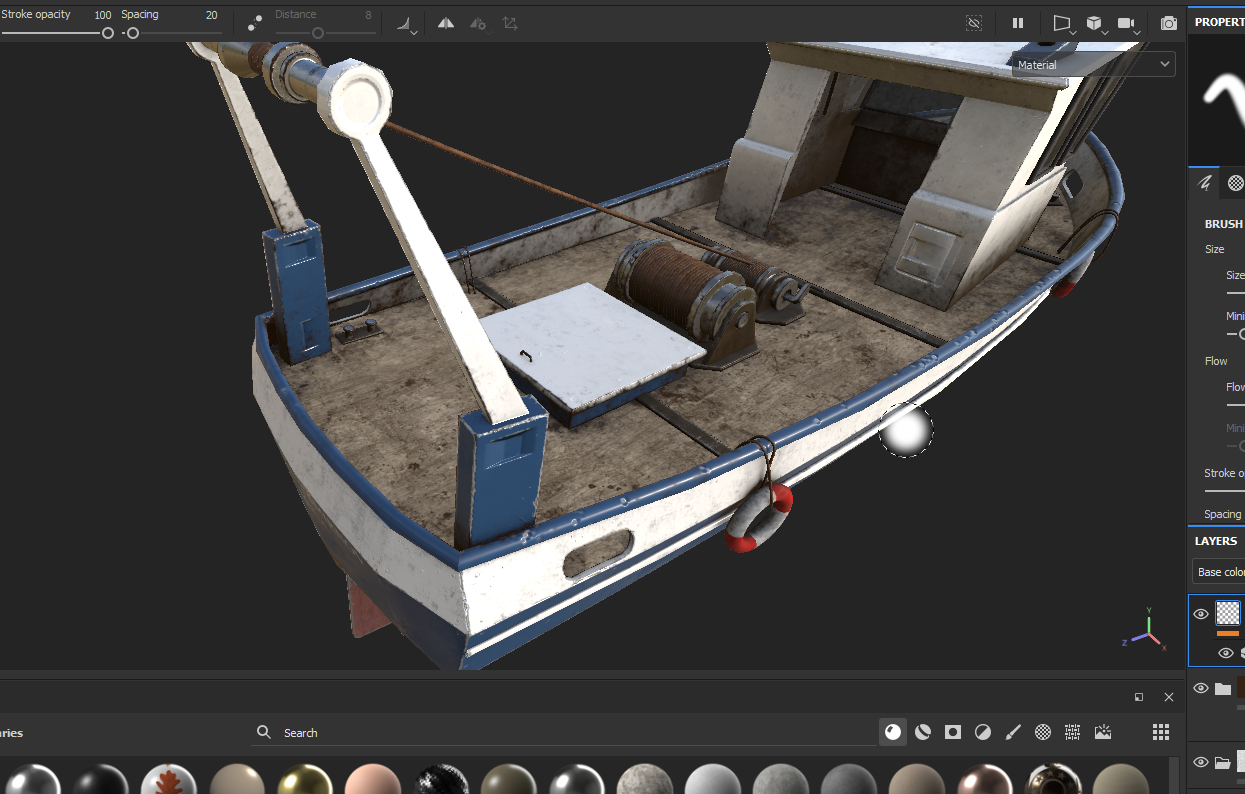Open the Base color channel dropdown

[1220, 572]
